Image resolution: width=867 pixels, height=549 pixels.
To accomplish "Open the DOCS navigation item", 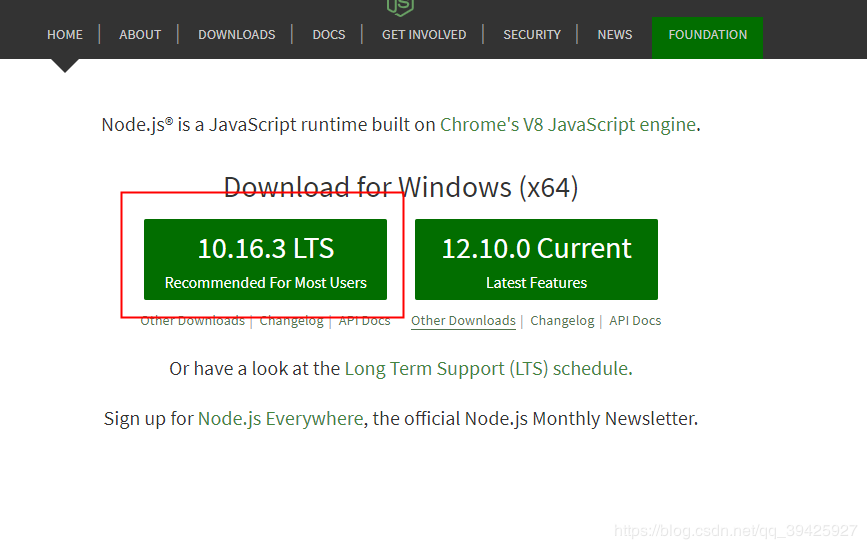I will pyautogui.click(x=328, y=35).
